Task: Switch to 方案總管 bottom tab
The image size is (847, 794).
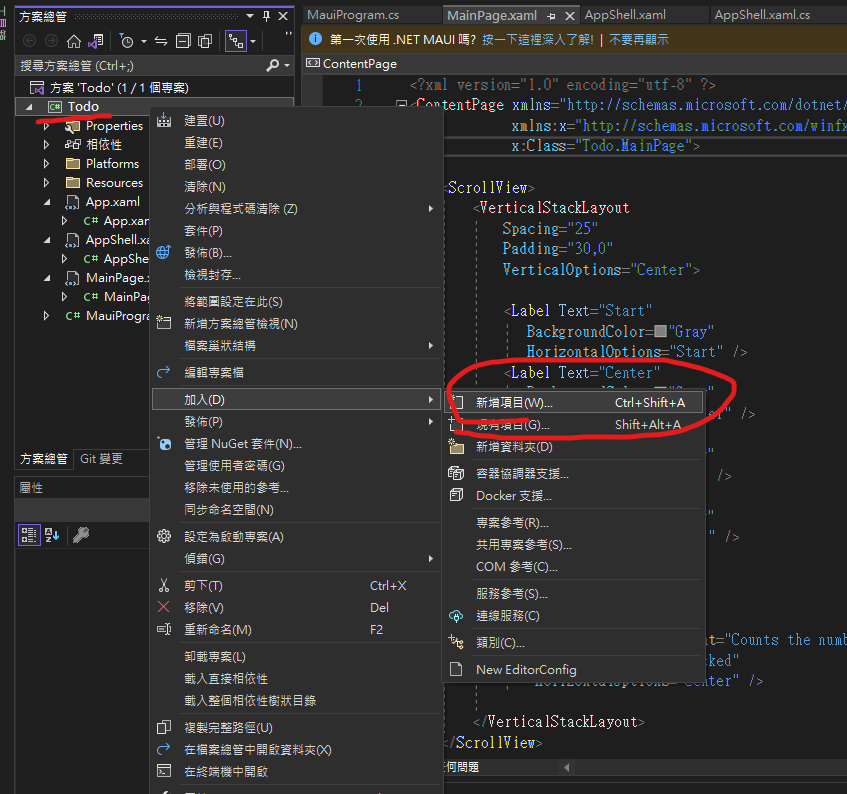Action: [x=44, y=459]
